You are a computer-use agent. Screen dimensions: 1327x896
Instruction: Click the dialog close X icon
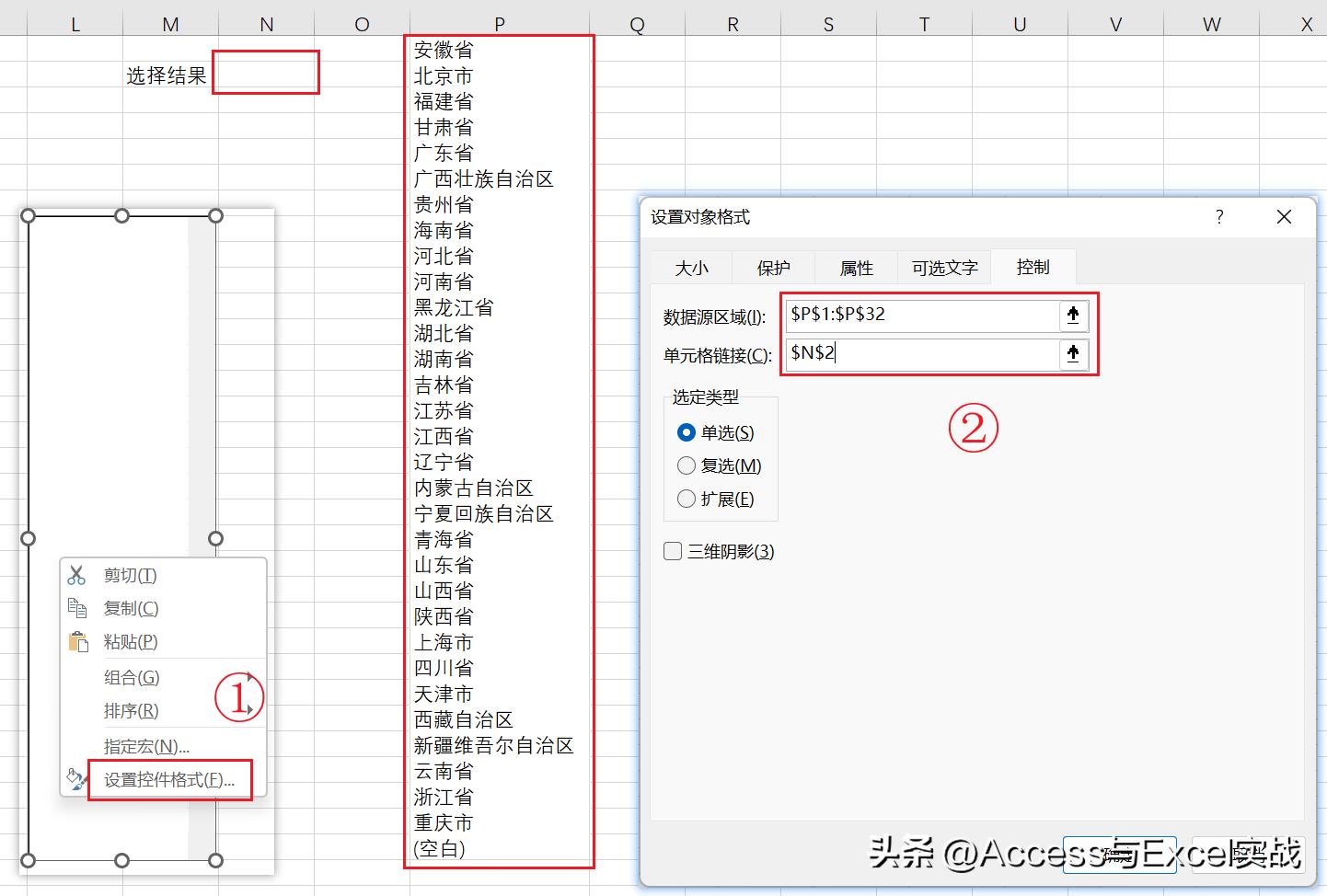coord(1284,217)
